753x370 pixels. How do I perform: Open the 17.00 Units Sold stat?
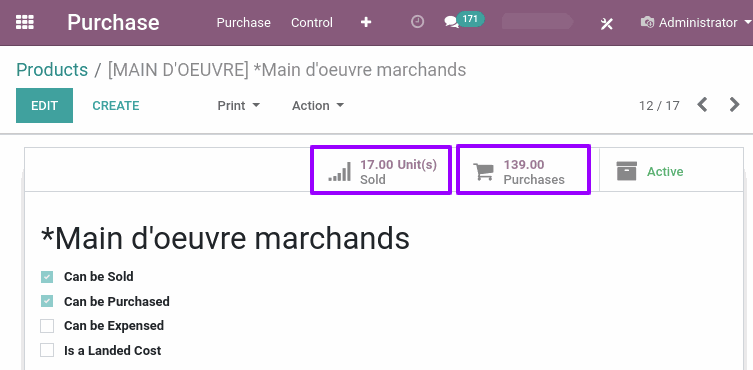coord(381,171)
